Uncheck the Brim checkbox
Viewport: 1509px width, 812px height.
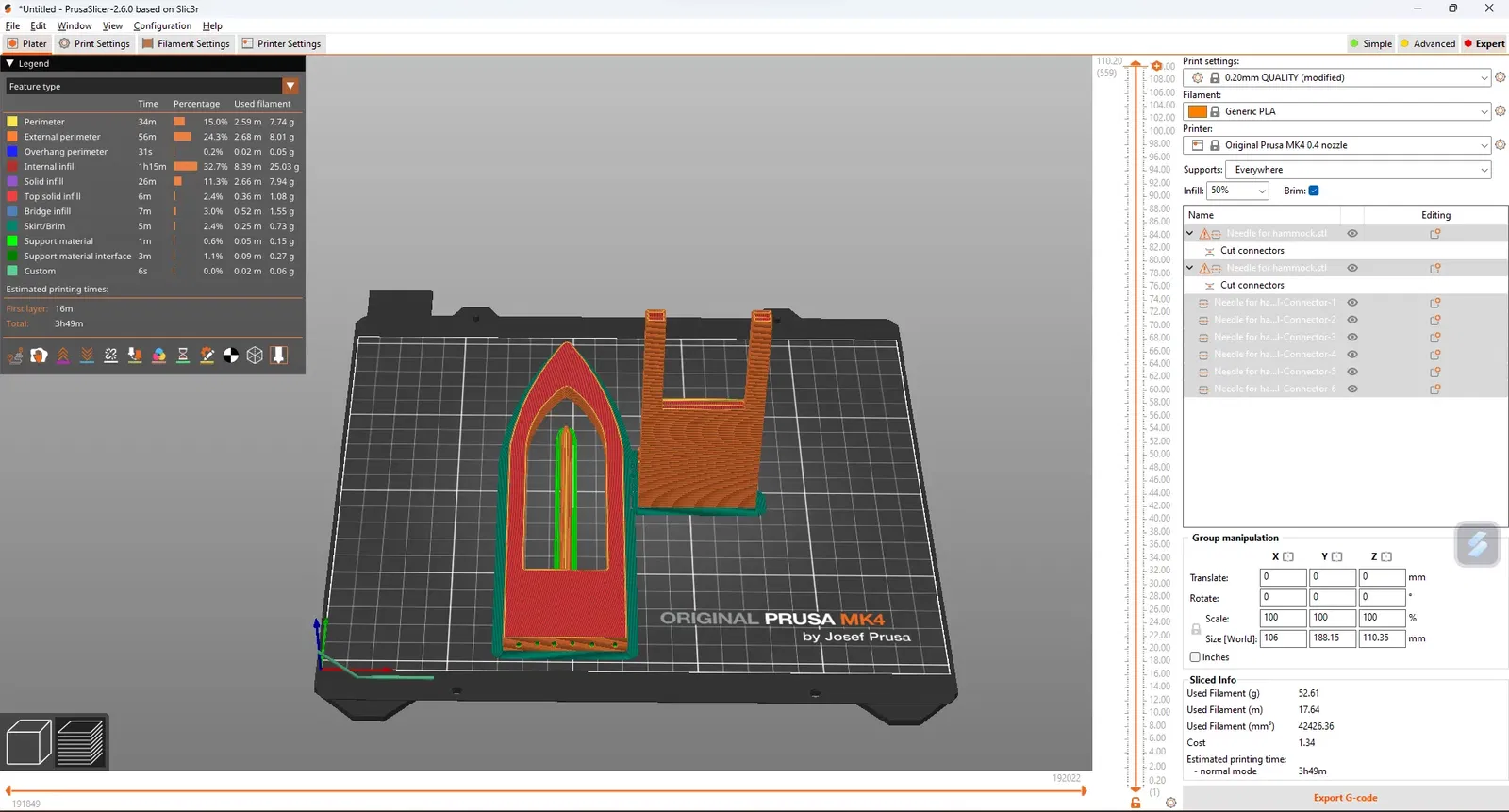click(x=1314, y=191)
